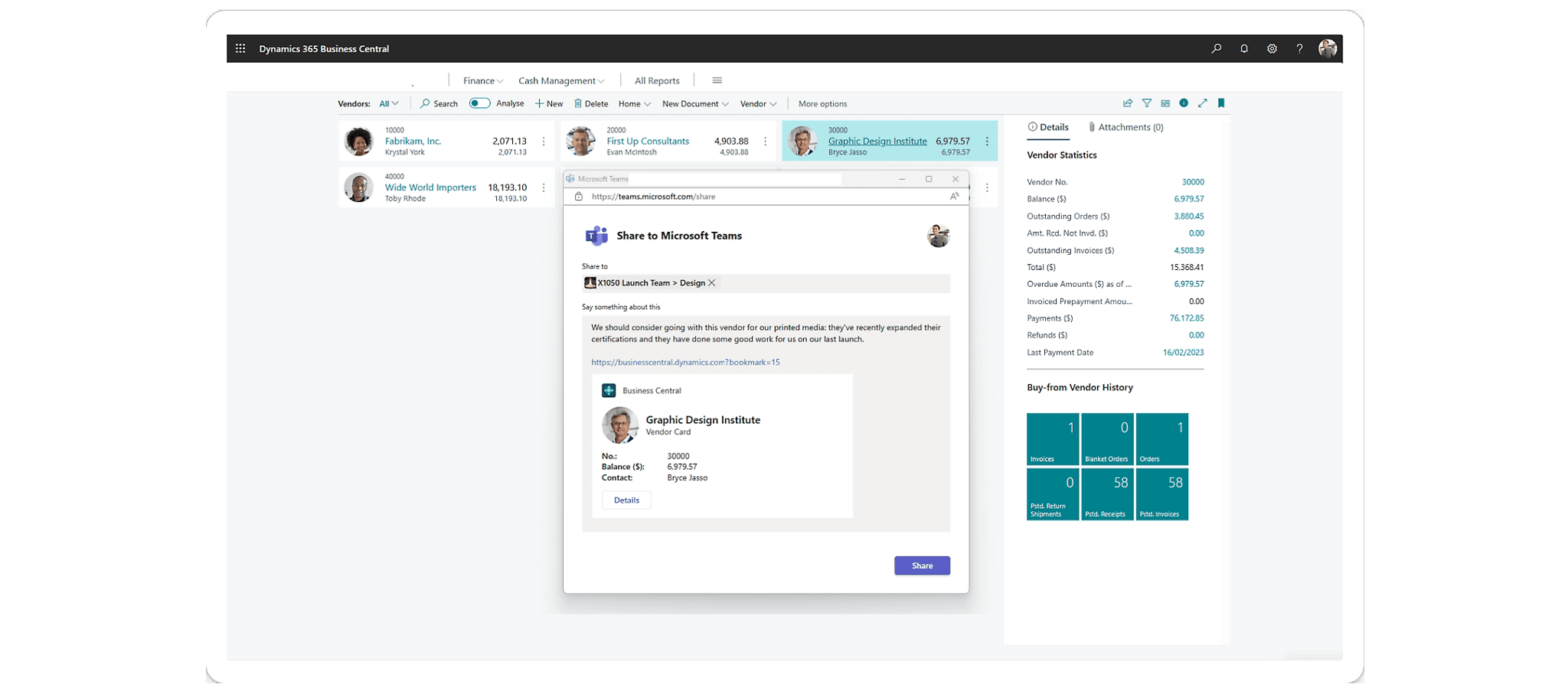The image size is (1568, 694).
Task: Expand the Cash Management menu
Action: tap(561, 80)
